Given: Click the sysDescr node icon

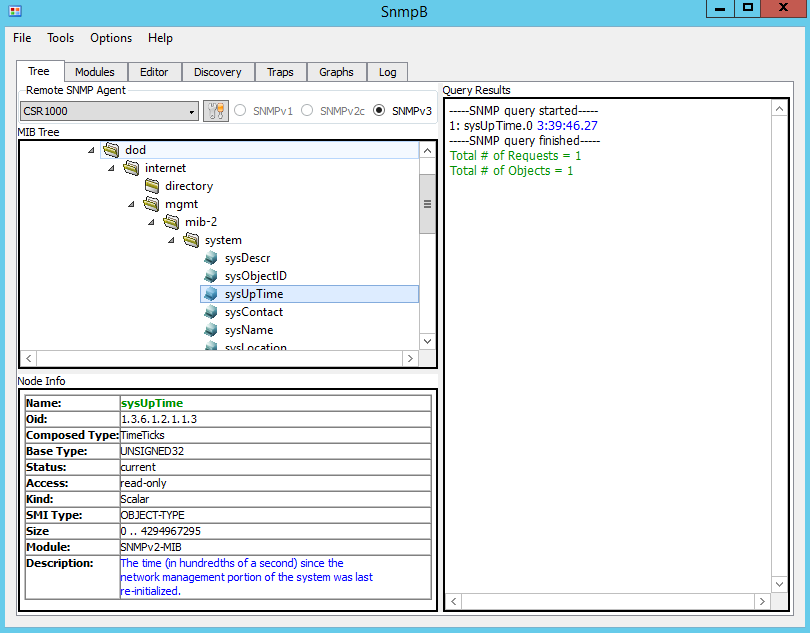Looking at the screenshot, I should 211,257.
